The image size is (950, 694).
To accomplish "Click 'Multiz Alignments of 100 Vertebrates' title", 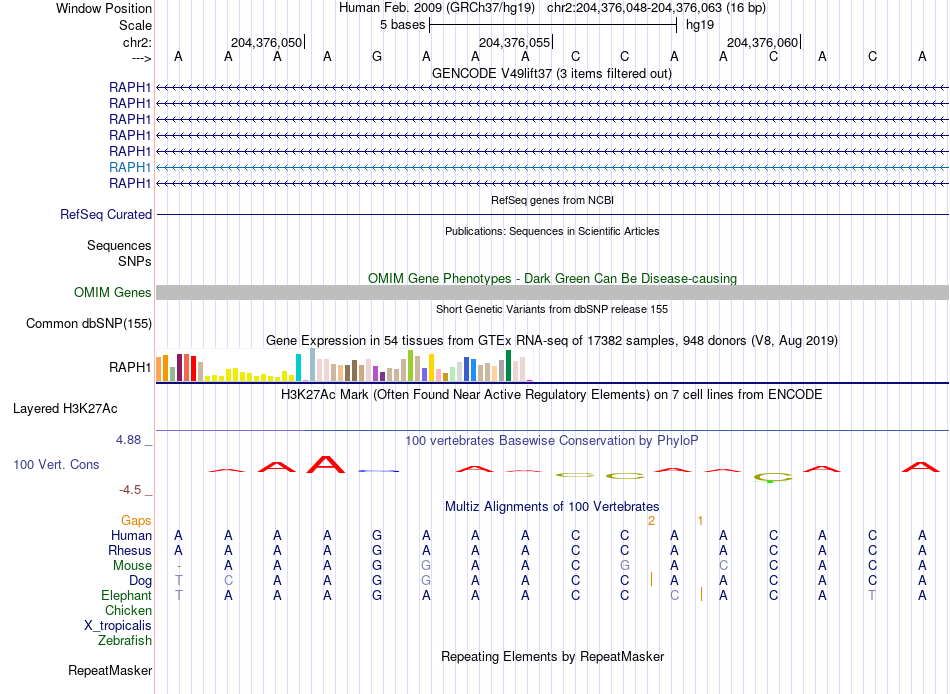I will click(552, 507).
